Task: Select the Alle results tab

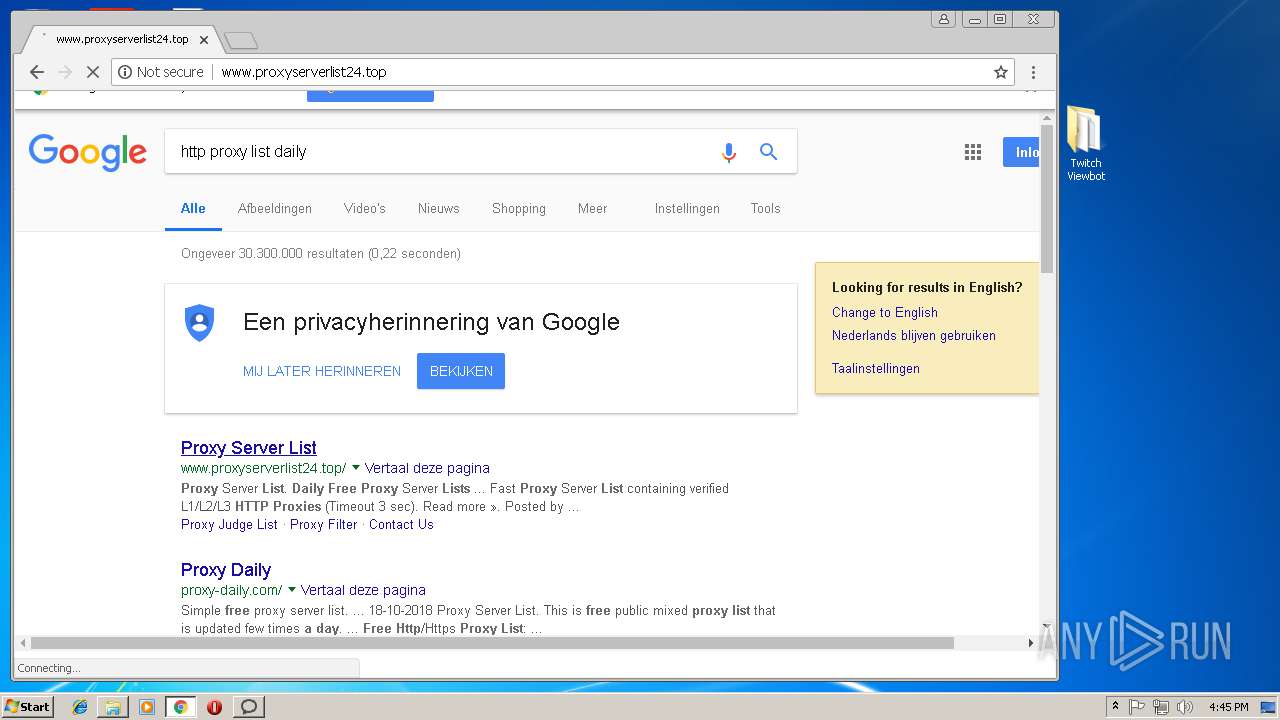Action: tap(193, 208)
